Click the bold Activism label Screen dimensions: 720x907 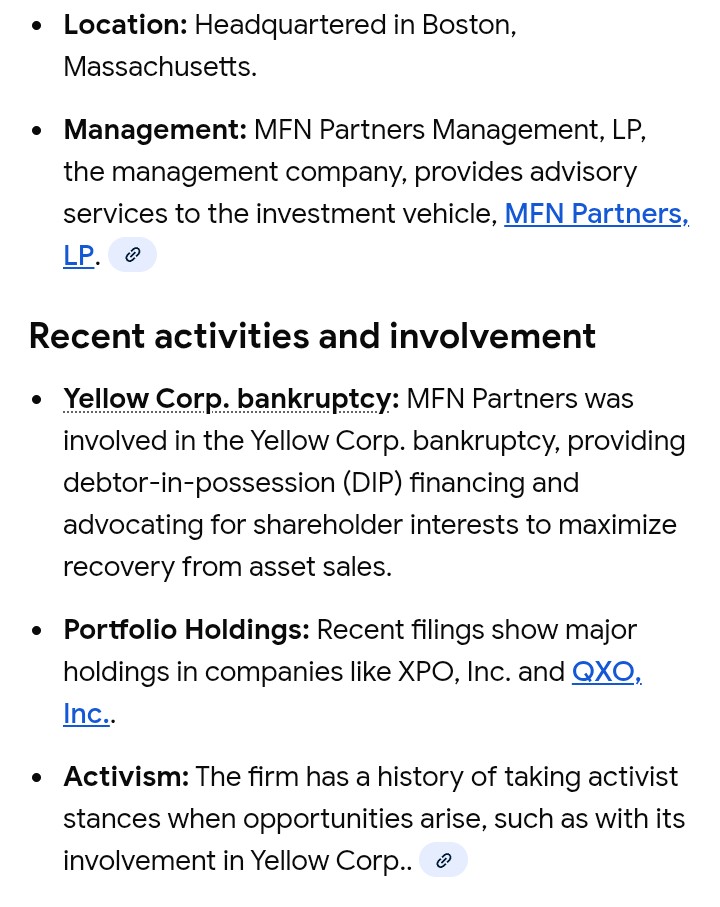coord(125,776)
